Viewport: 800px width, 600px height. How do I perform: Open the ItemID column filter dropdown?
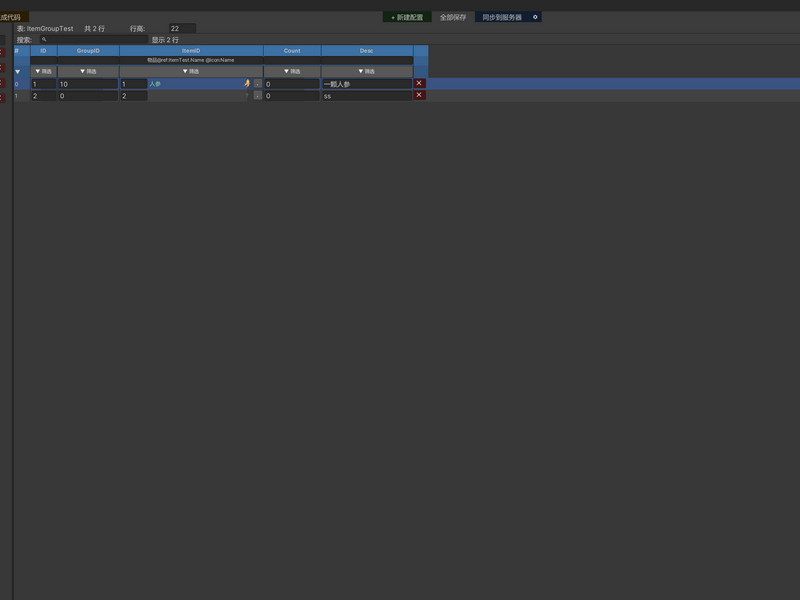tap(191, 71)
